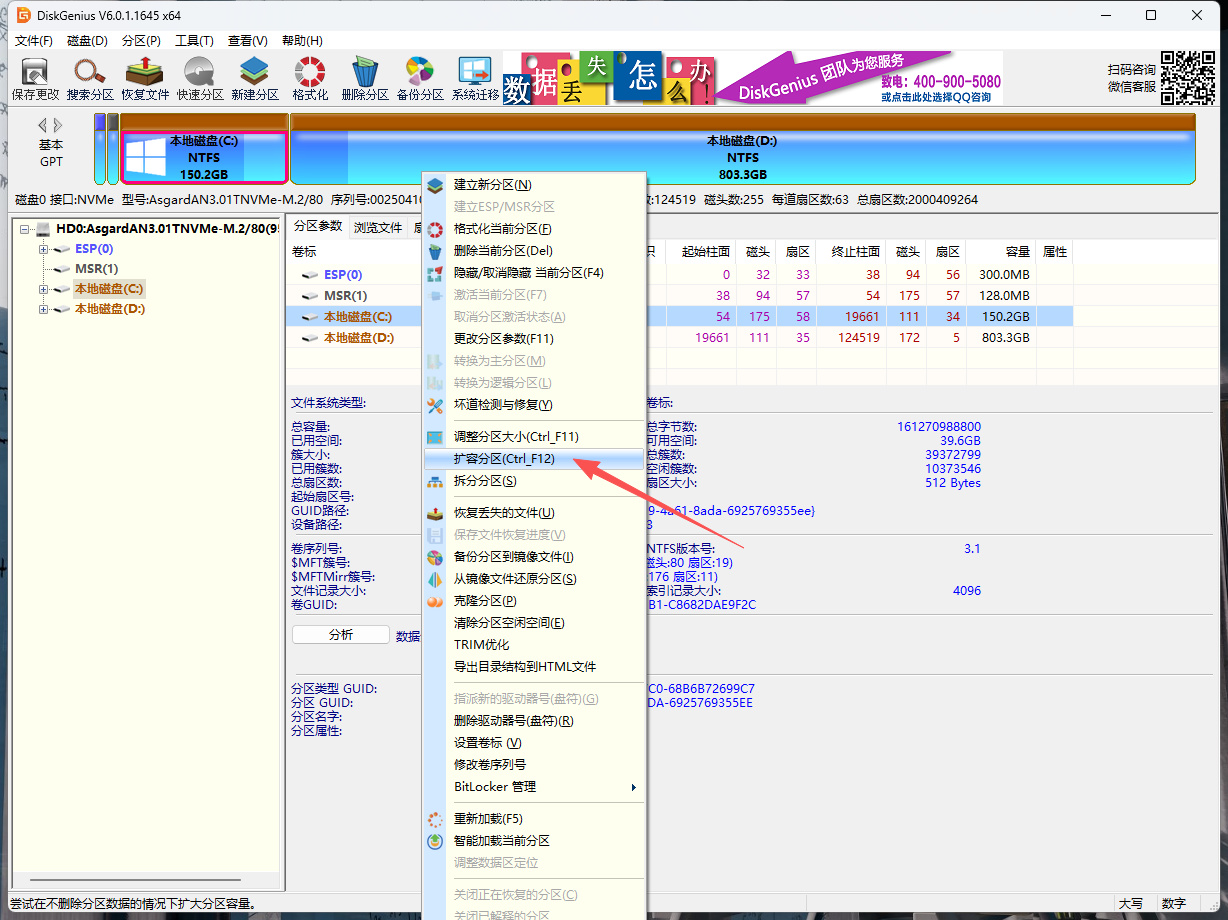The image size is (1228, 920).
Task: Choose 从镜像文件还原分区(S) entry
Action: coord(534,579)
